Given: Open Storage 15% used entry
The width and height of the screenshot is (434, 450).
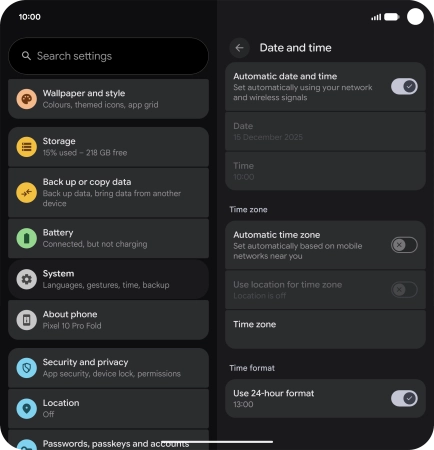Looking at the screenshot, I should (109, 147).
